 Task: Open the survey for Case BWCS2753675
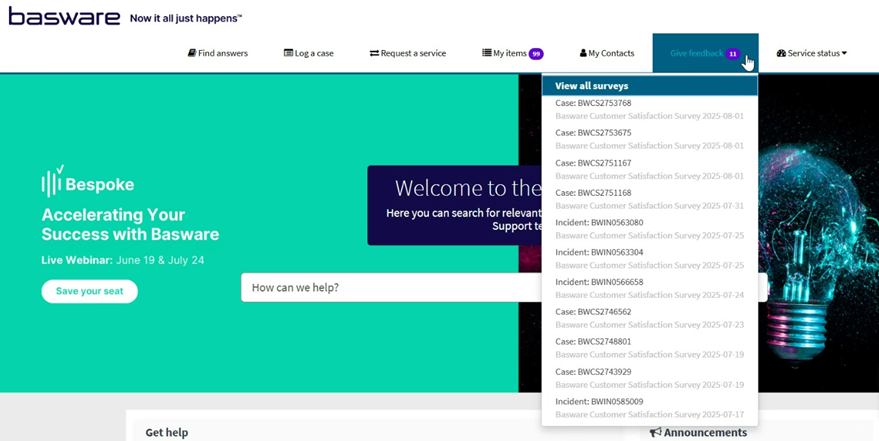650,139
